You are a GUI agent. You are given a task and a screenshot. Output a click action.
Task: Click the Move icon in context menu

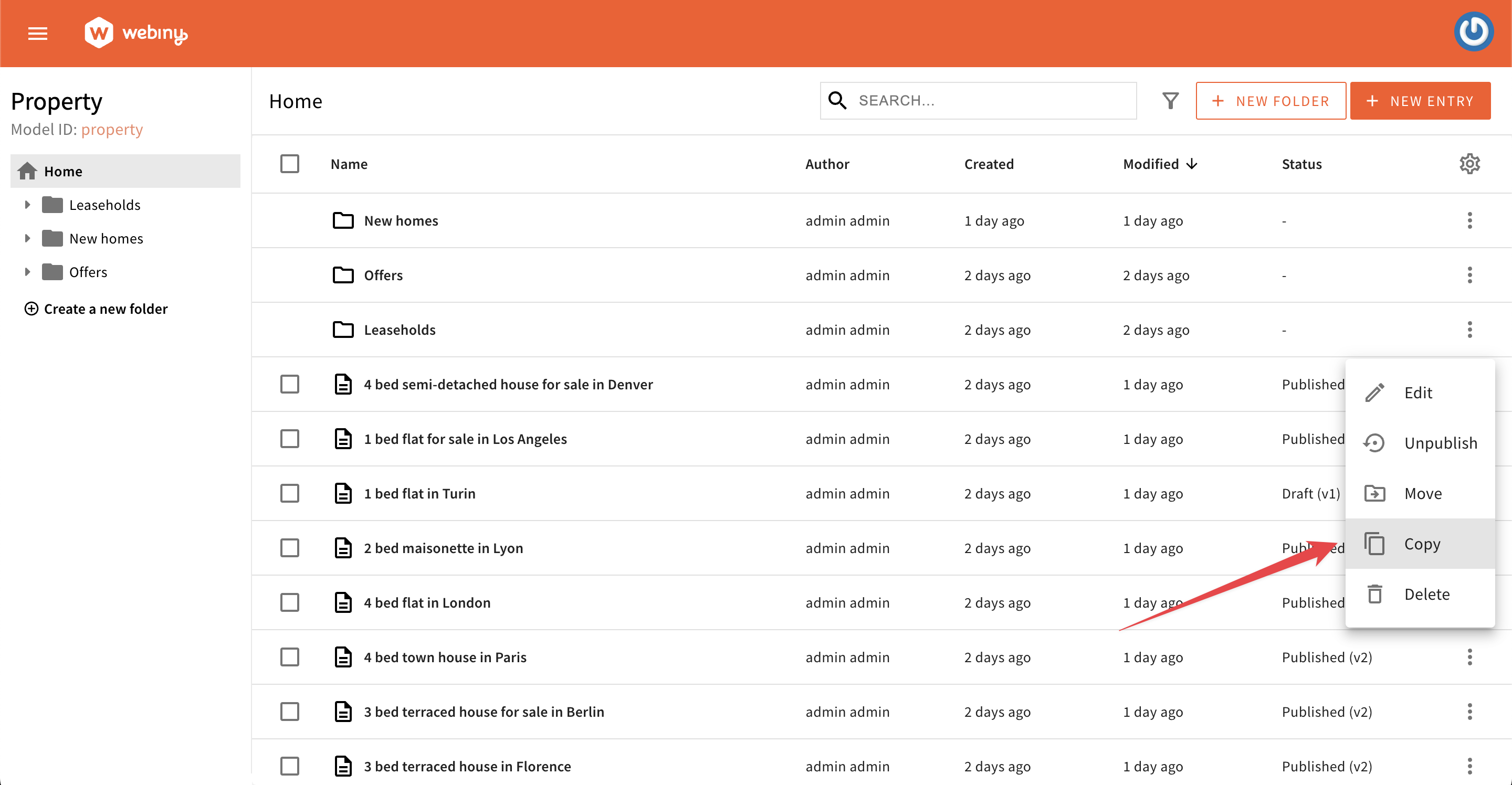click(1375, 493)
